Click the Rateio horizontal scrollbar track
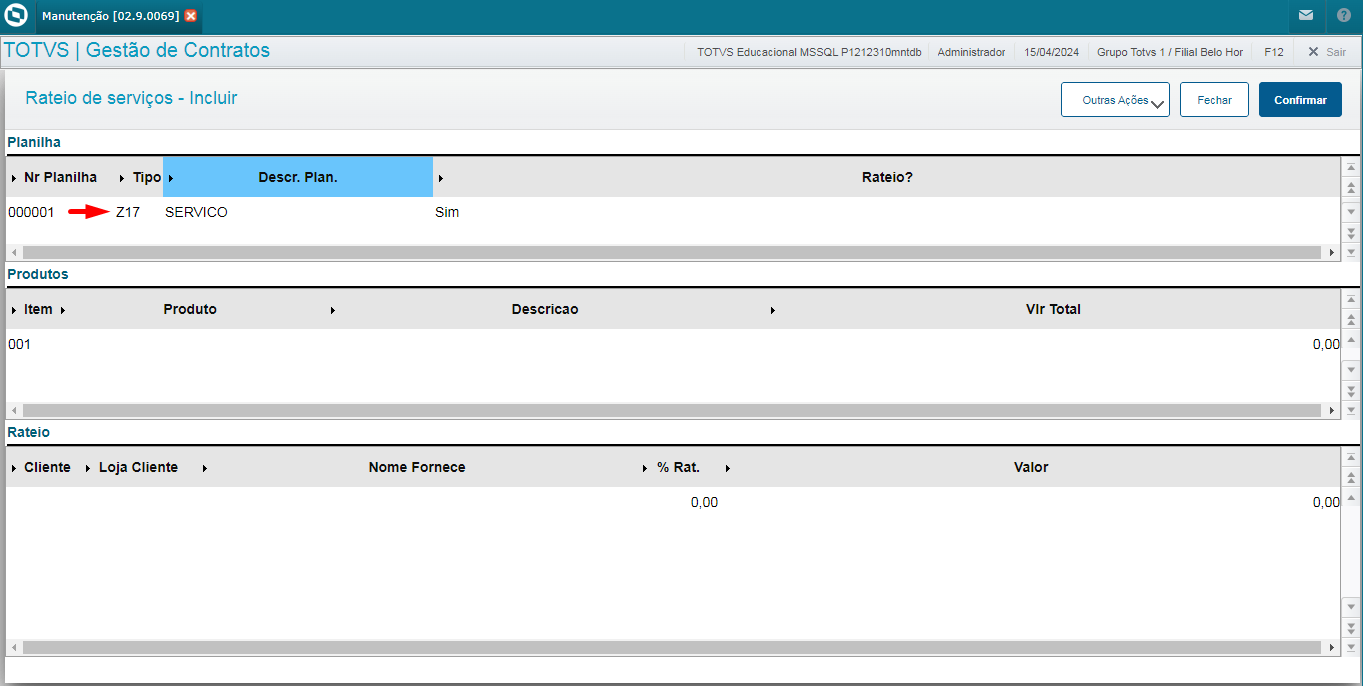The image size is (1363, 686). point(671,648)
